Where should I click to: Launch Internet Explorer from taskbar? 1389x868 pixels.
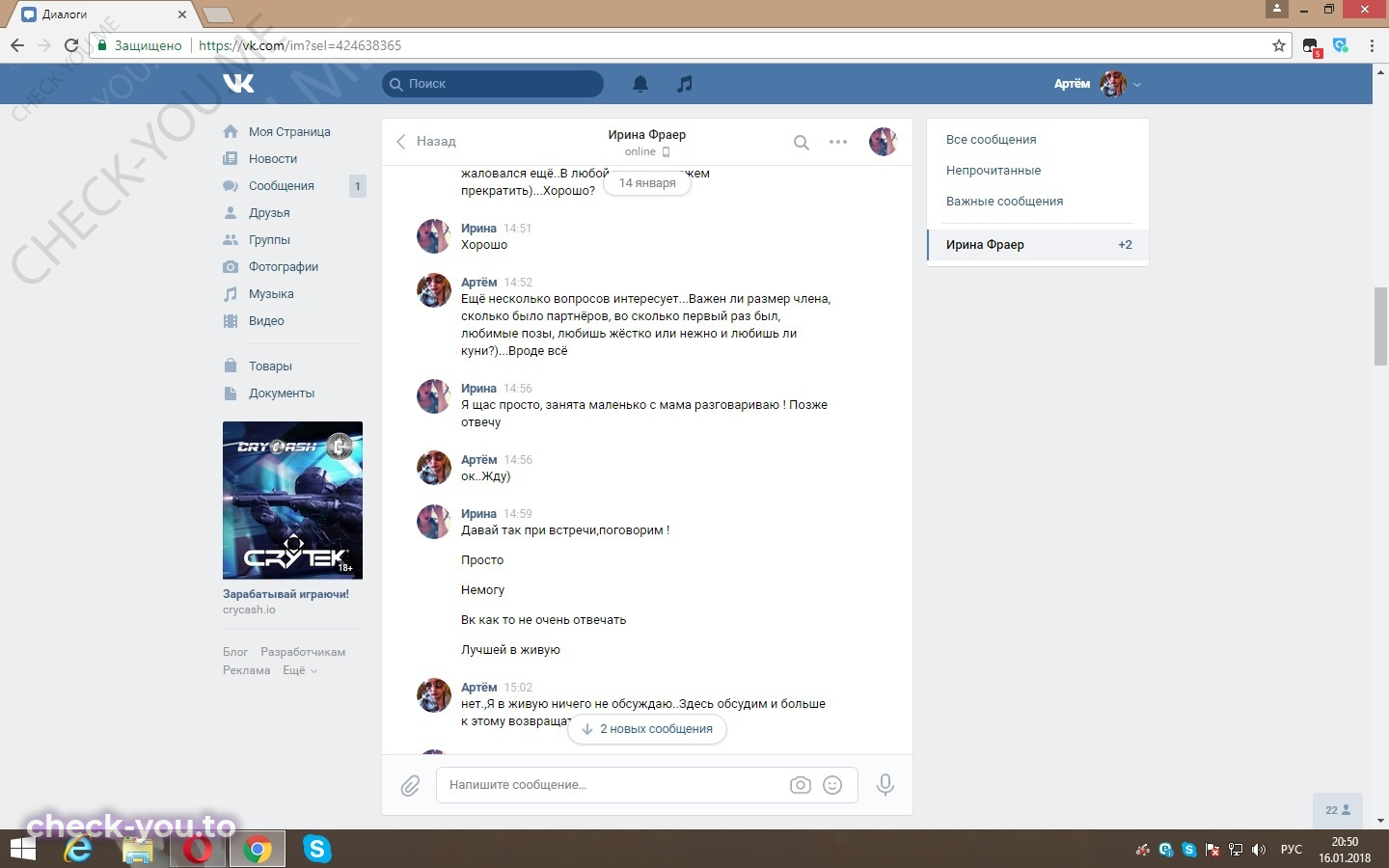(78, 850)
